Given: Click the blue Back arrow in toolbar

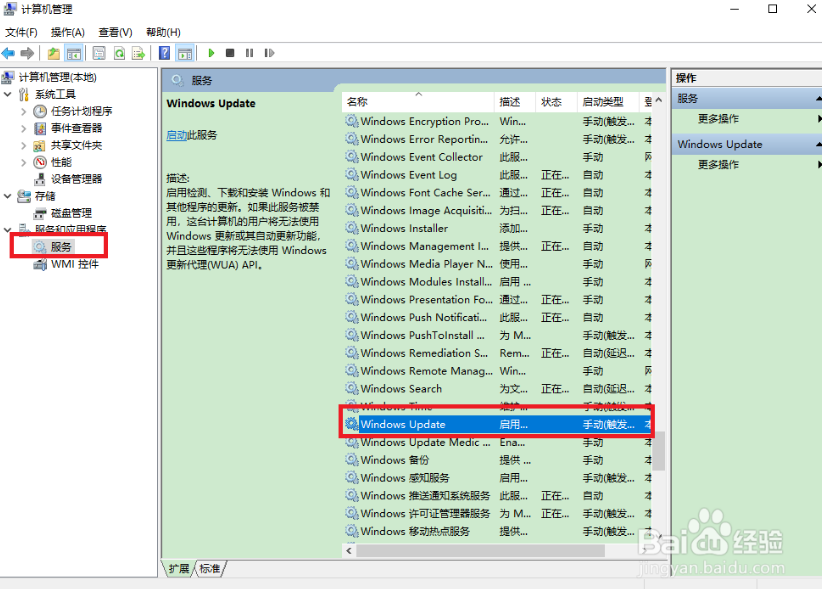Looking at the screenshot, I should pos(9,53).
